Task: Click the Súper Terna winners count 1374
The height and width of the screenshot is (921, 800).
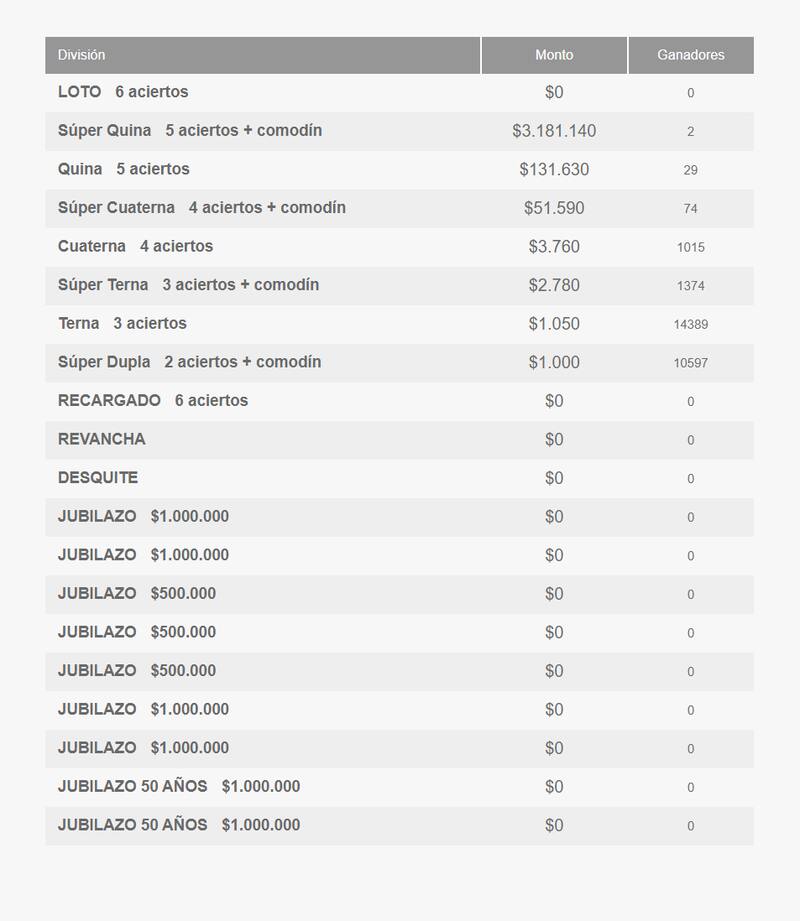Action: click(x=690, y=286)
